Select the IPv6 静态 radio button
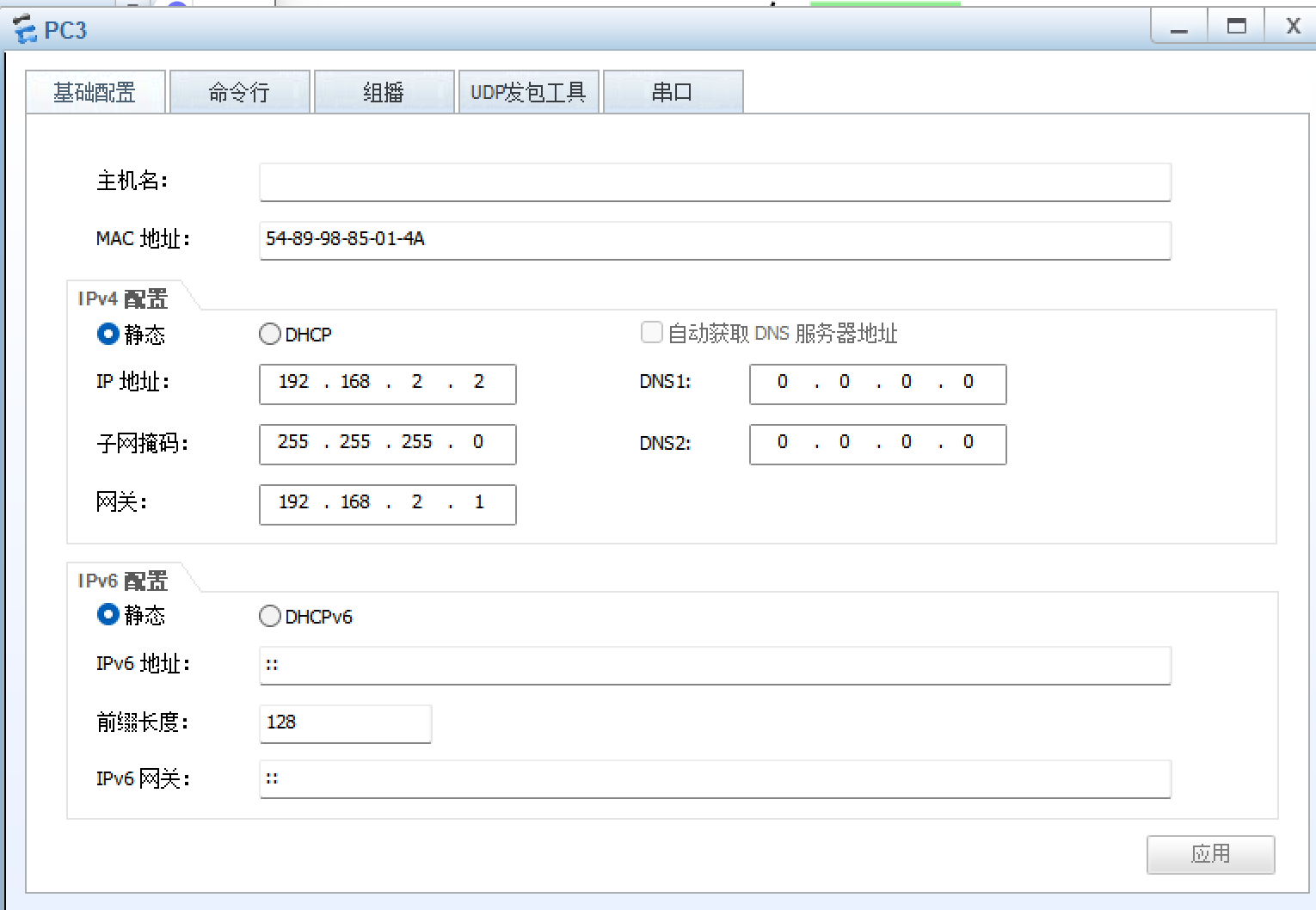1316x910 pixels. [108, 615]
